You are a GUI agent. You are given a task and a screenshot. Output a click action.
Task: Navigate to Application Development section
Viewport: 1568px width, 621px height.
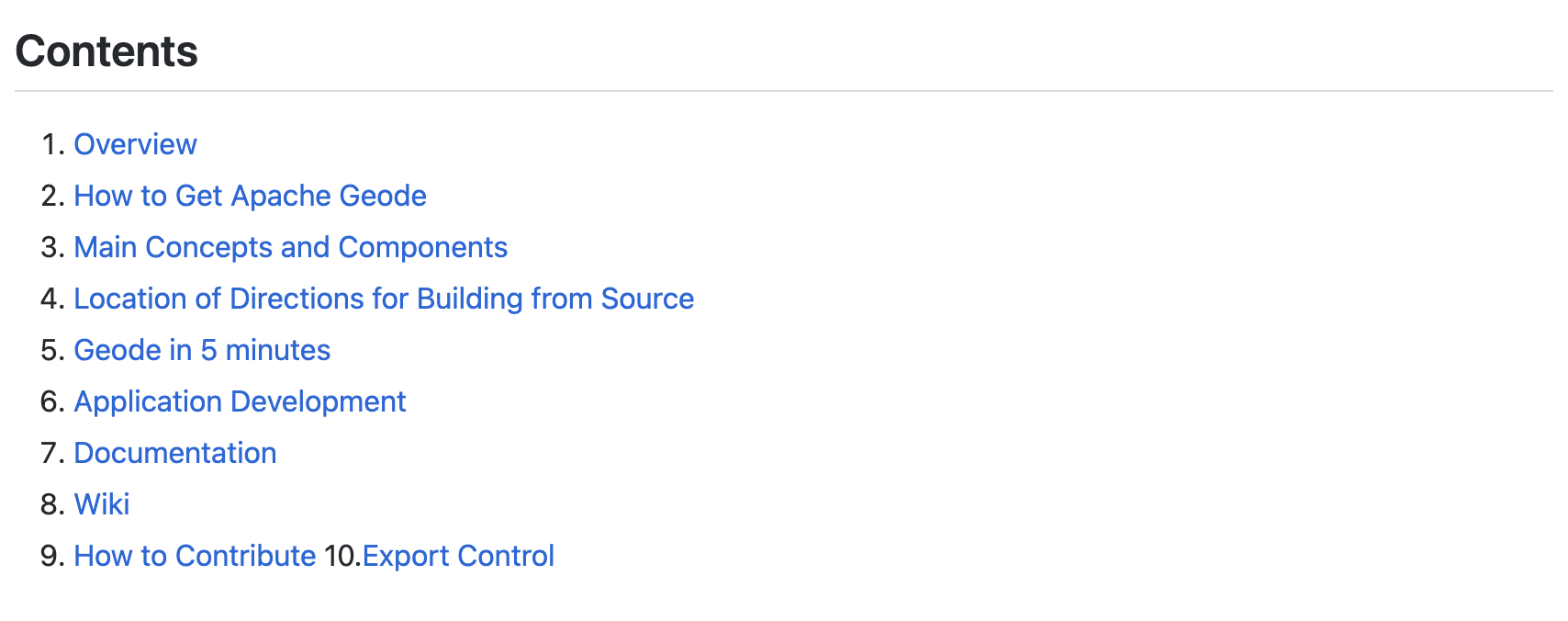point(240,401)
